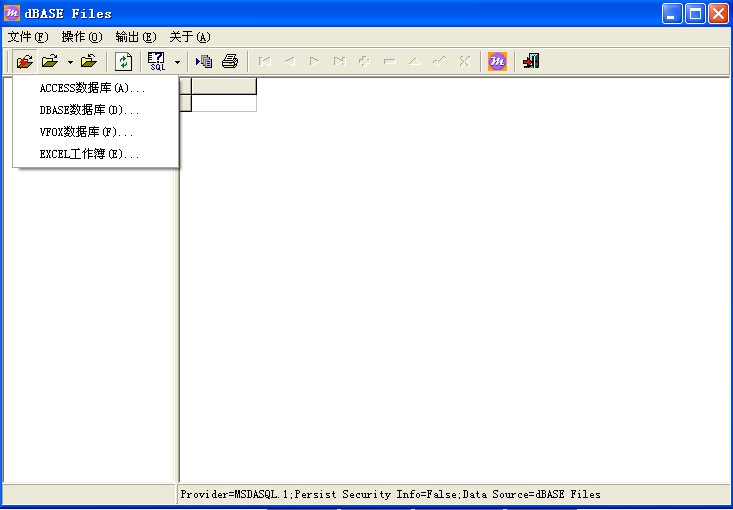
Task: Click the edit record triangle icon
Action: 414,61
